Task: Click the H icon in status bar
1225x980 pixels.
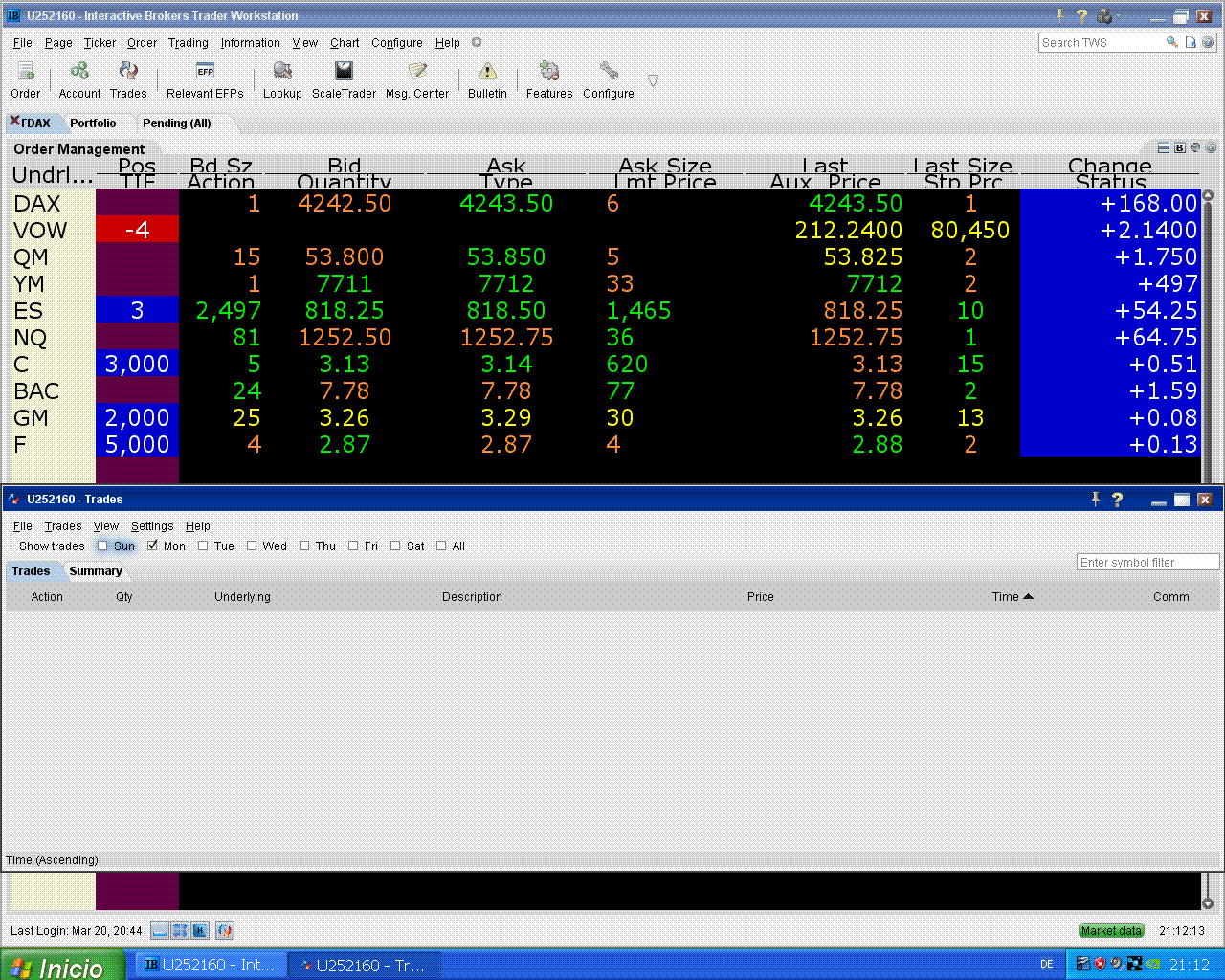Action: 200,930
